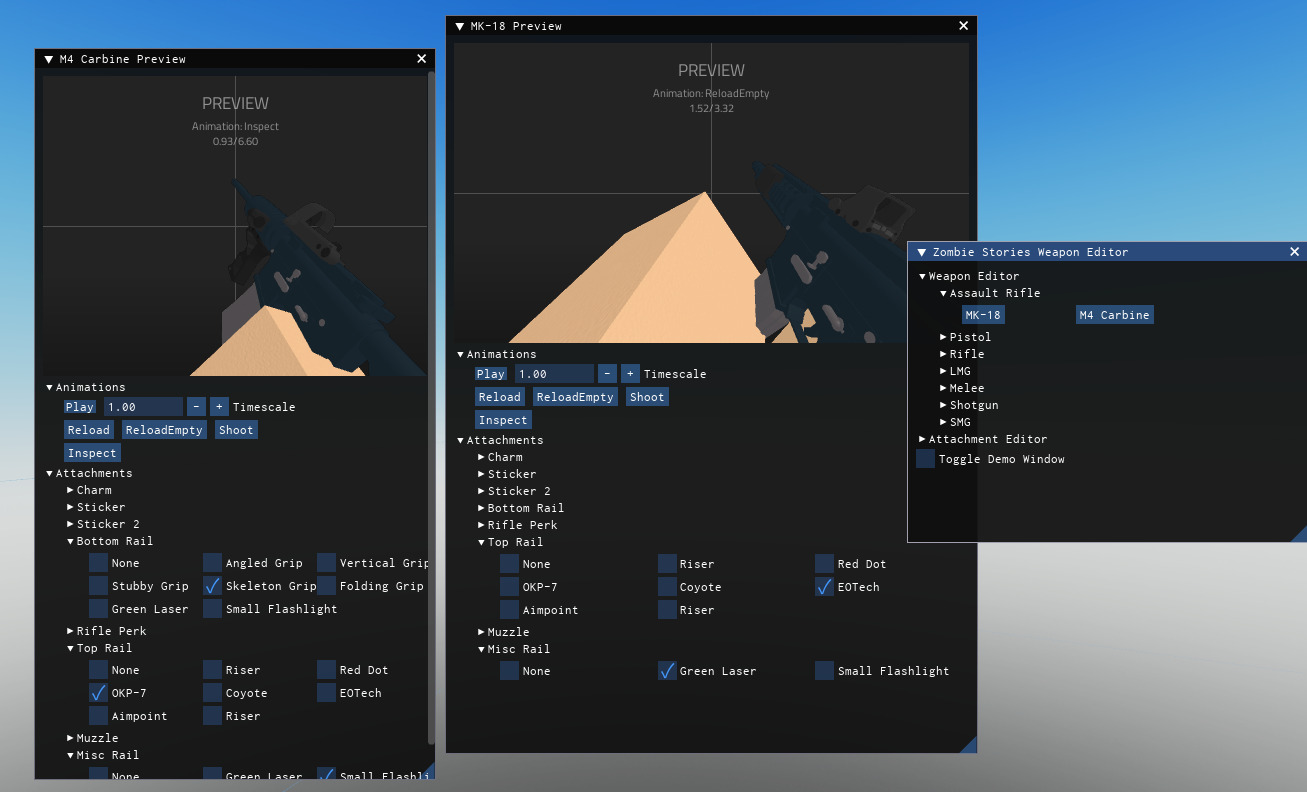Check Small Flashlight in MK-18 Misc Rail
The image size is (1307, 792).
point(823,671)
